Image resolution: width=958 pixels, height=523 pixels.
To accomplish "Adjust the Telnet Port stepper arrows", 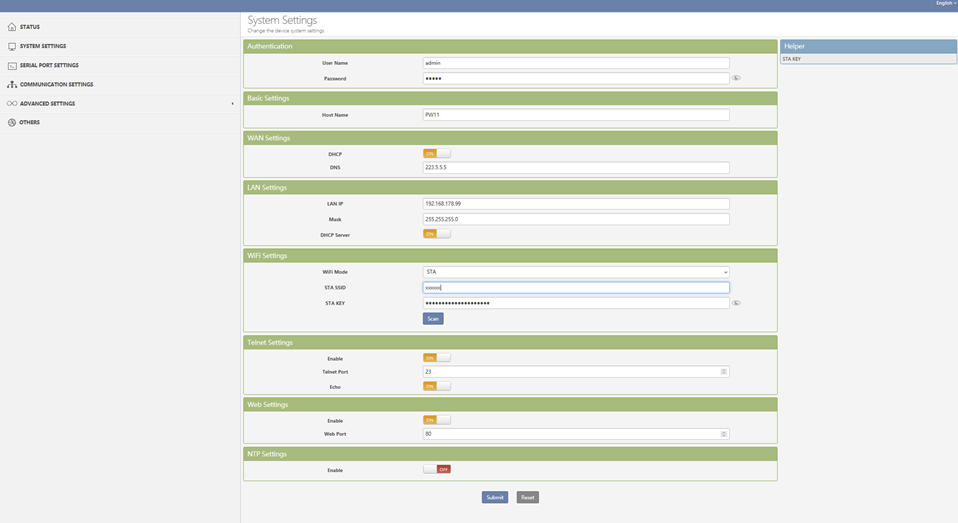I will pyautogui.click(x=723, y=371).
